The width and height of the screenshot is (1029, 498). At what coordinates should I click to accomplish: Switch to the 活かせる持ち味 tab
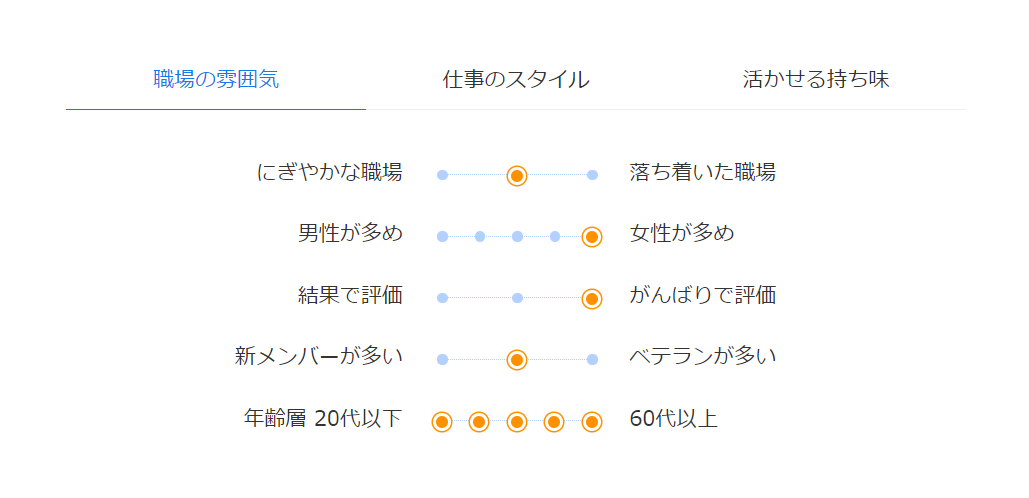[x=816, y=80]
